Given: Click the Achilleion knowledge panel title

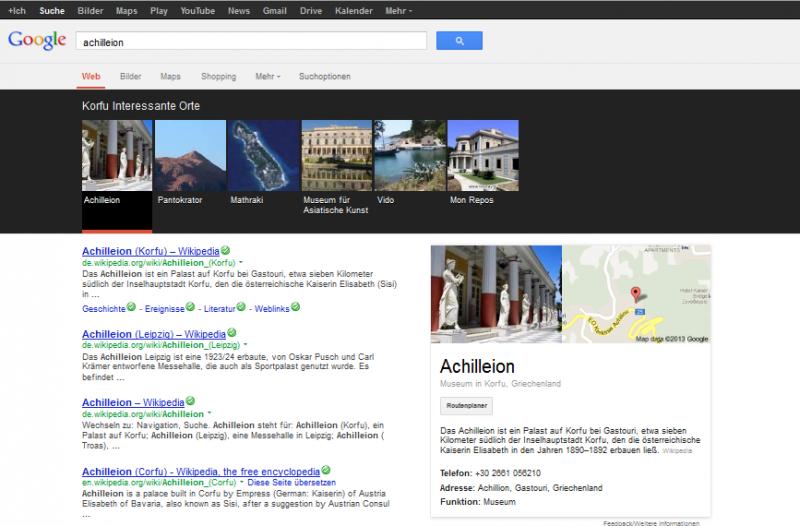Looking at the screenshot, I should click(477, 366).
